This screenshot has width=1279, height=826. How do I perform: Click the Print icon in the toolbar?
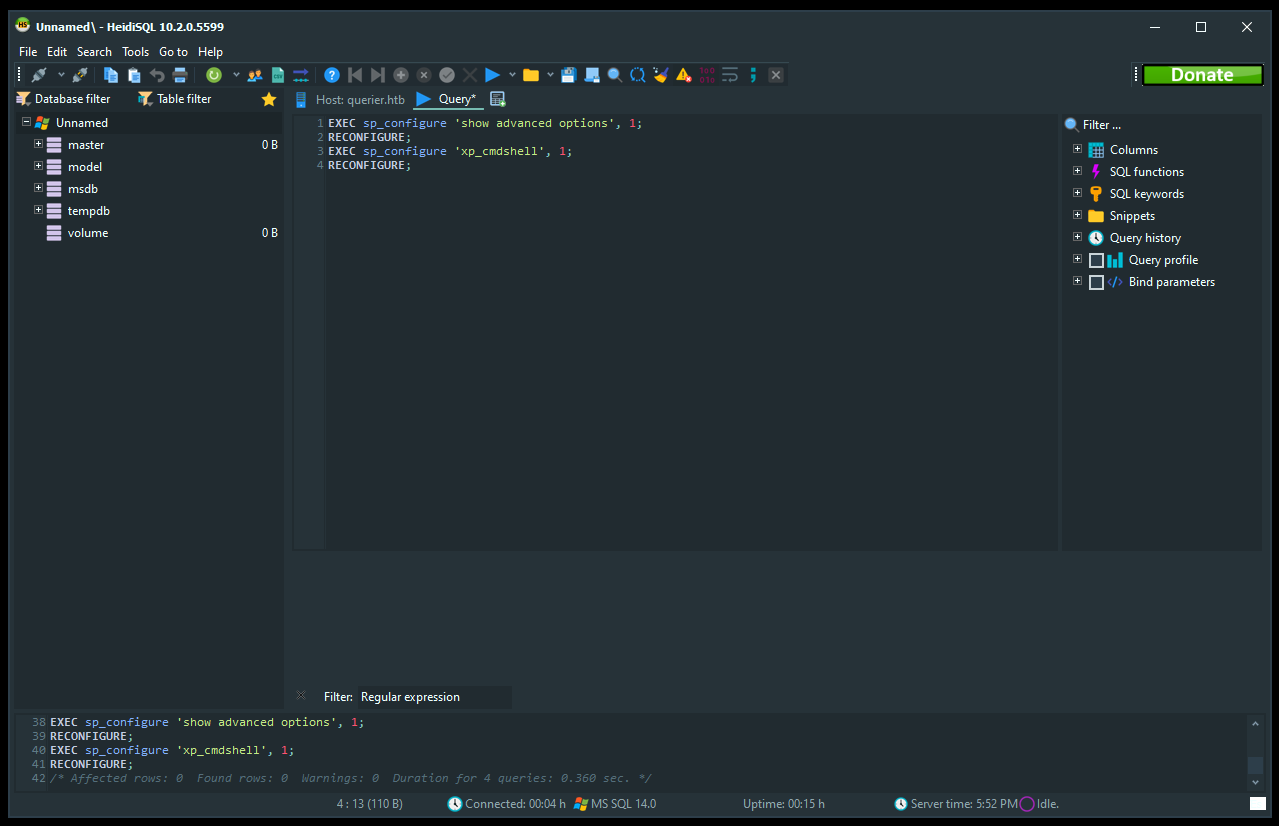tap(180, 75)
